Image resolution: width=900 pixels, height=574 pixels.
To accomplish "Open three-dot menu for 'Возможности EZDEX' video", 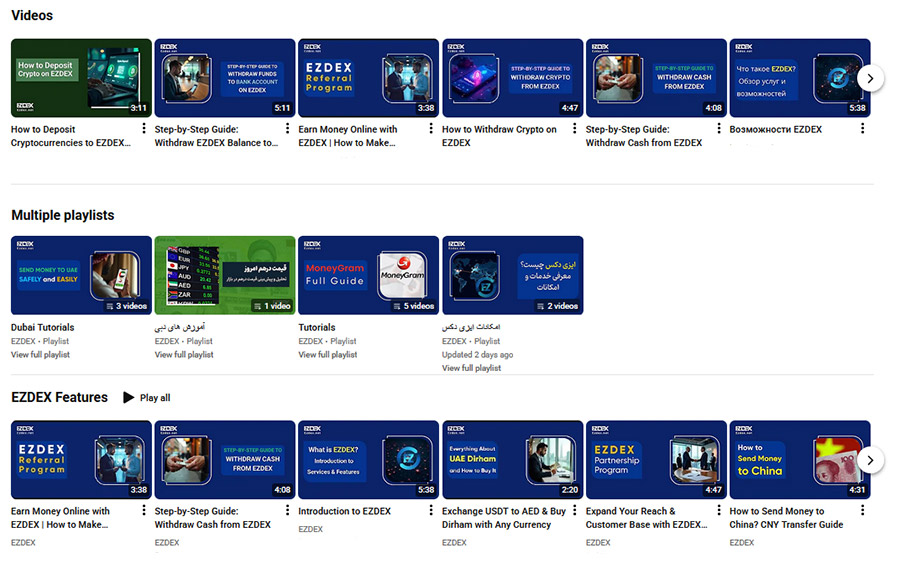I will [862, 130].
